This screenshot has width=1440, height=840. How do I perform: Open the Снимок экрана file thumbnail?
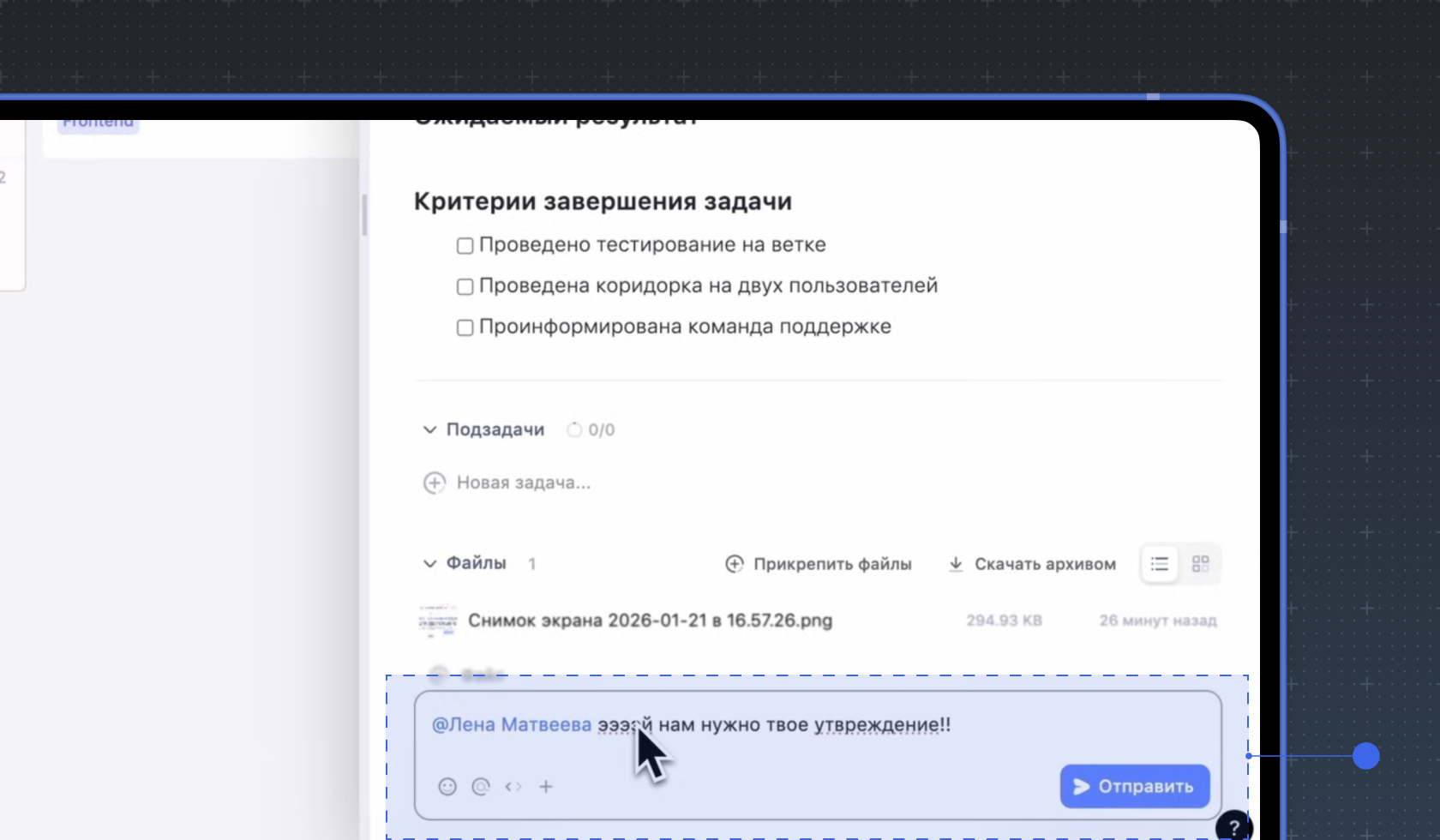(438, 621)
